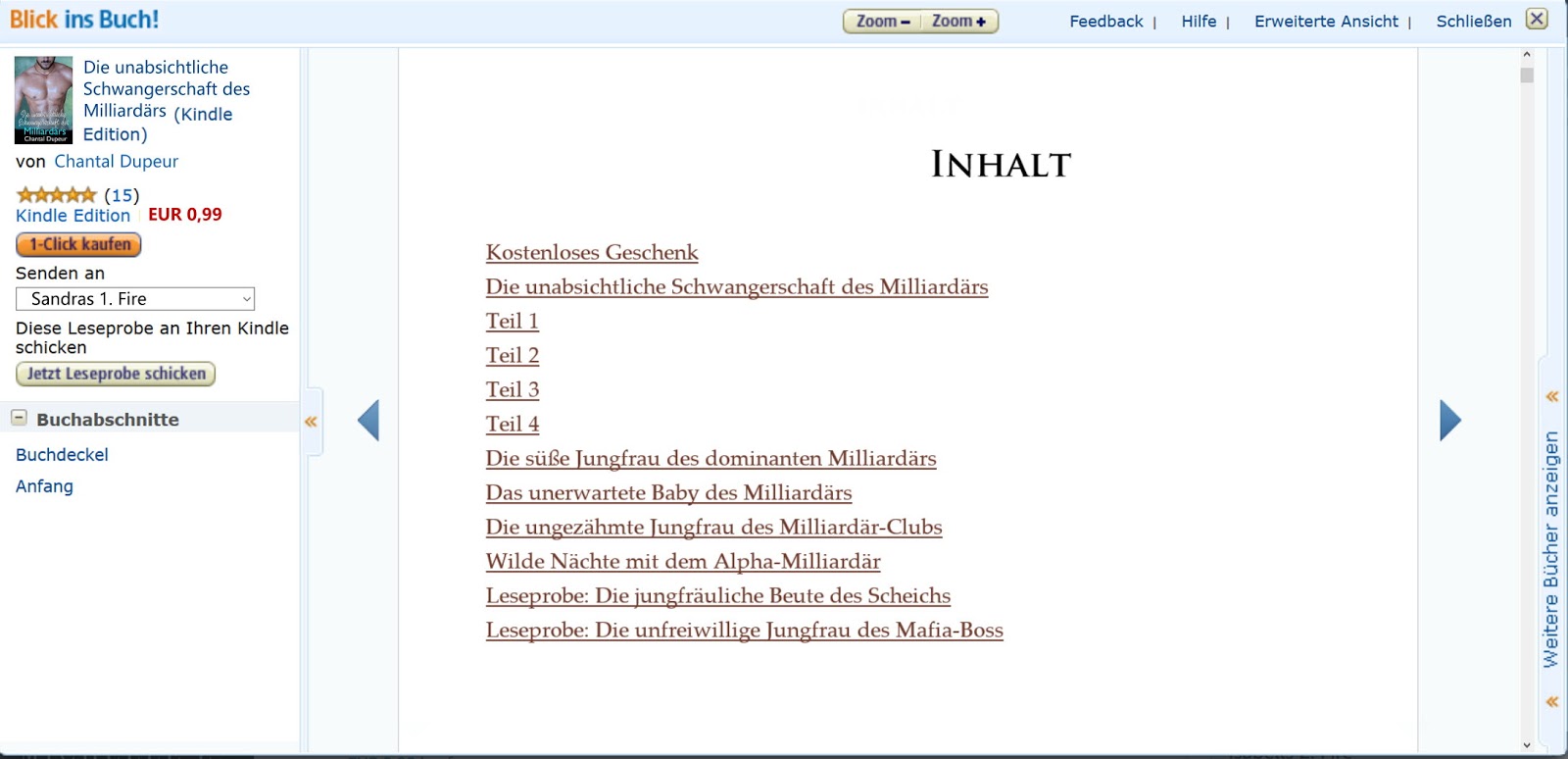Viewport: 1568px width, 759px height.
Task: Close viewer with the X icon
Action: click(1537, 20)
